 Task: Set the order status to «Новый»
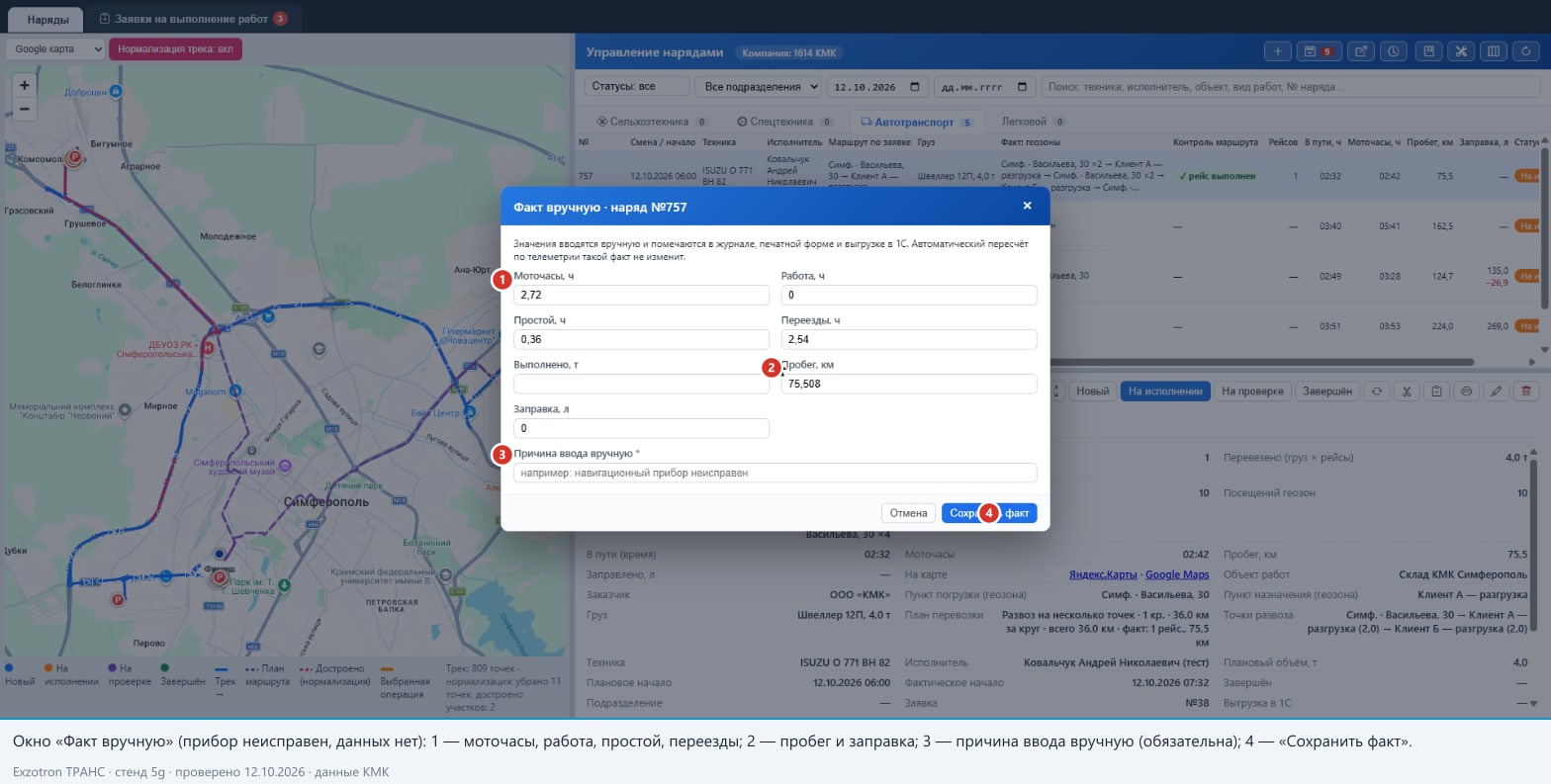[1092, 392]
